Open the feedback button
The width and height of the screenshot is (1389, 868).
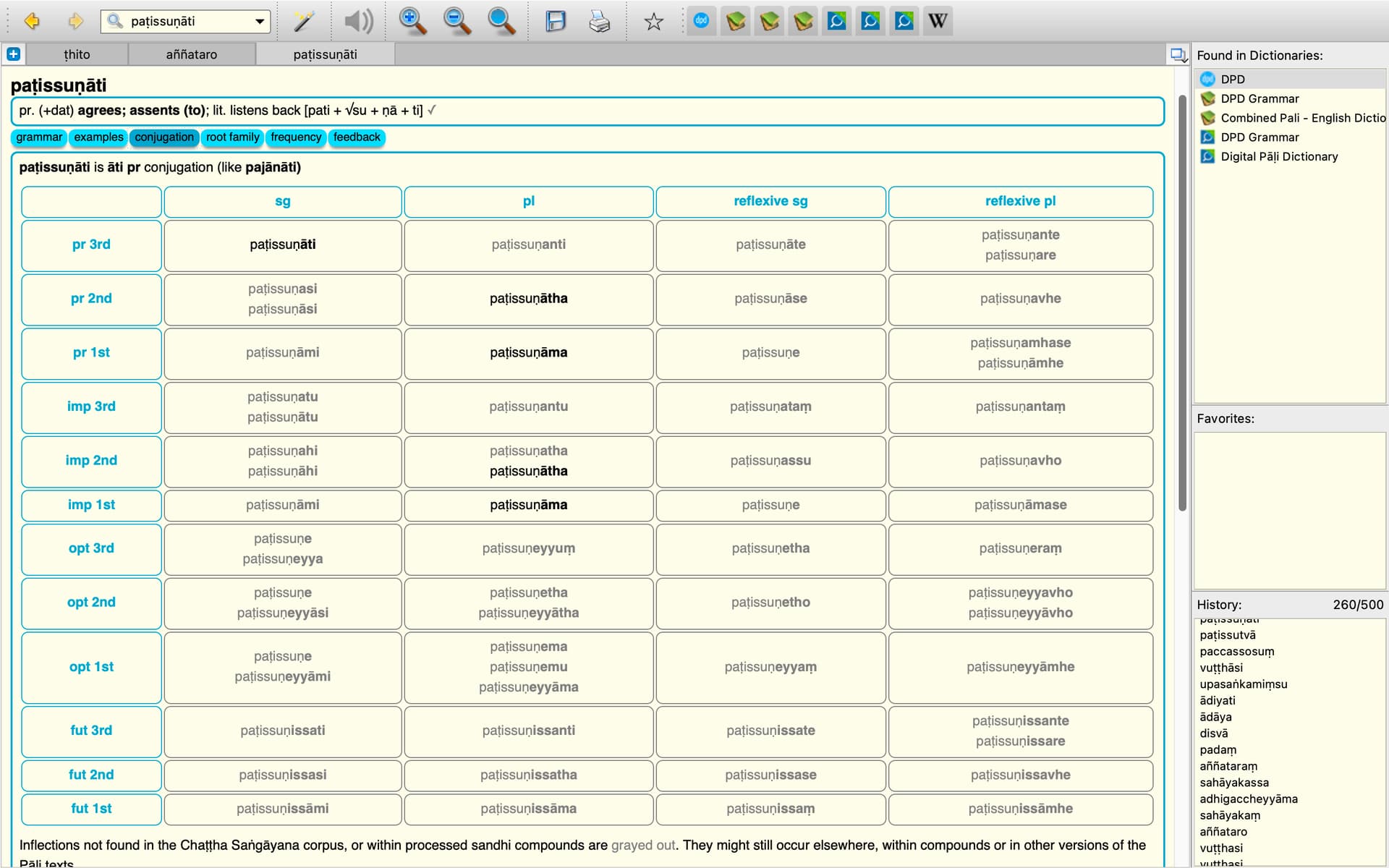357,137
